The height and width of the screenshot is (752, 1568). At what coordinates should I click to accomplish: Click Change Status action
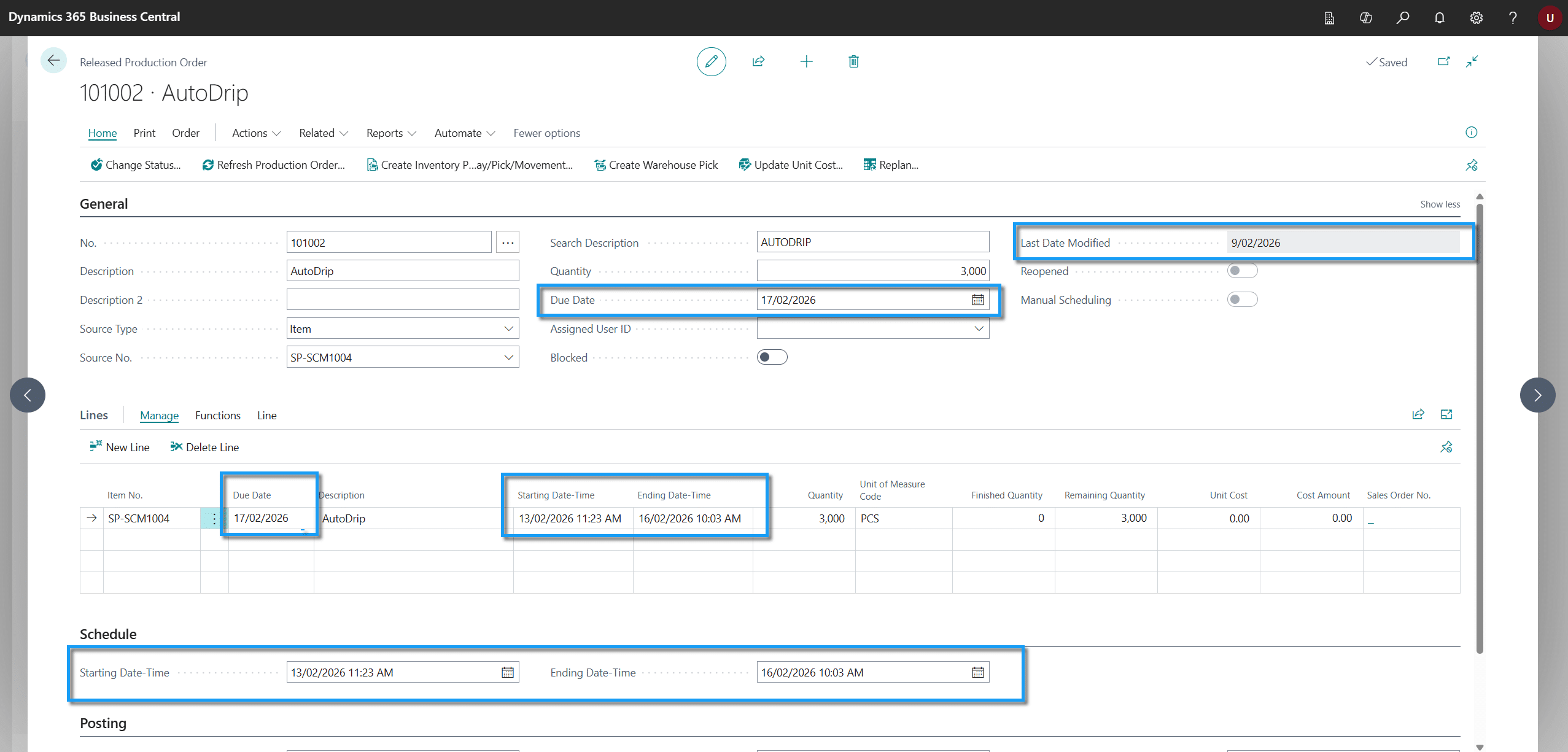click(x=136, y=165)
